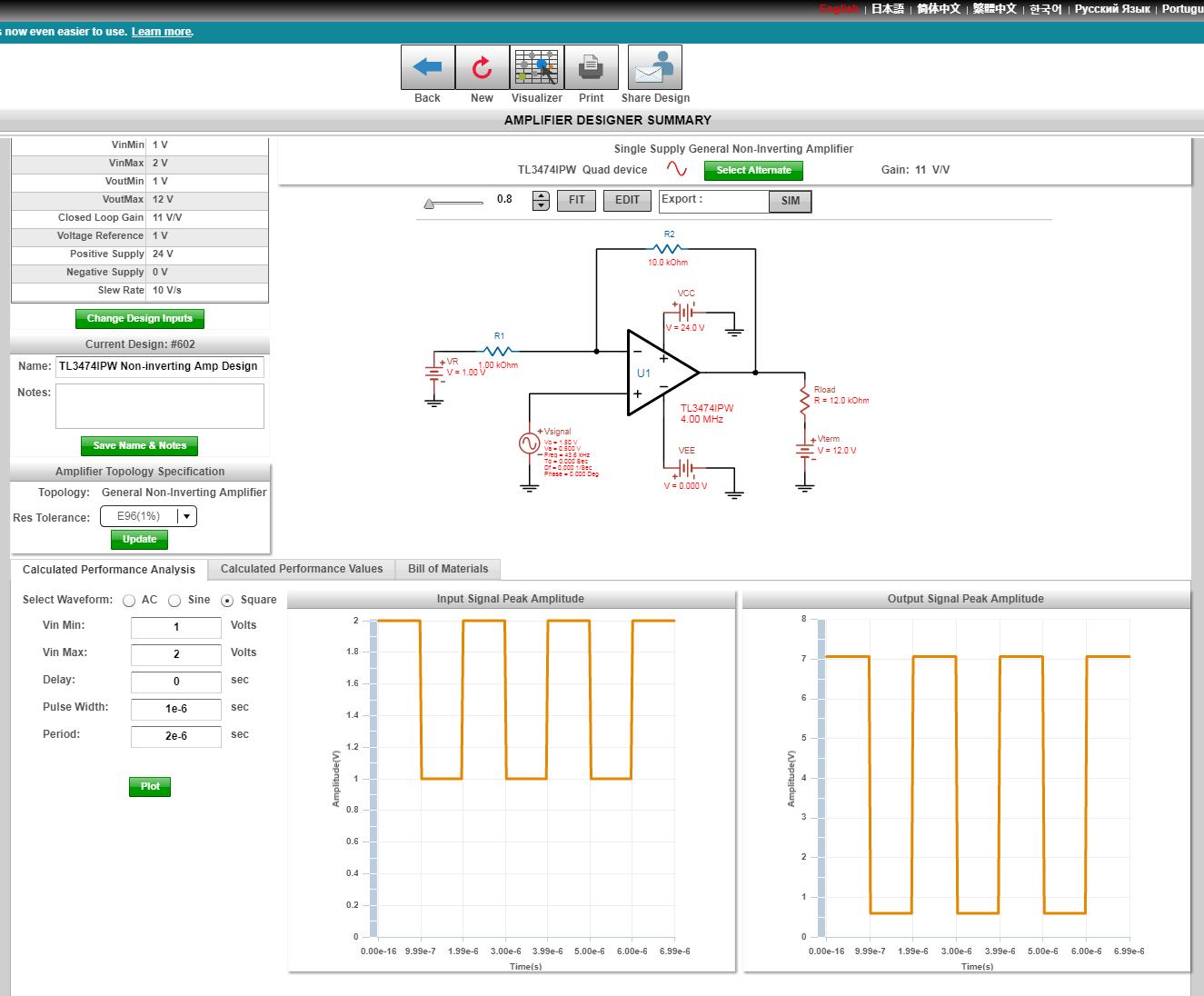Switch language to Русский Язык
This screenshot has height=996, width=1204.
click(1112, 9)
